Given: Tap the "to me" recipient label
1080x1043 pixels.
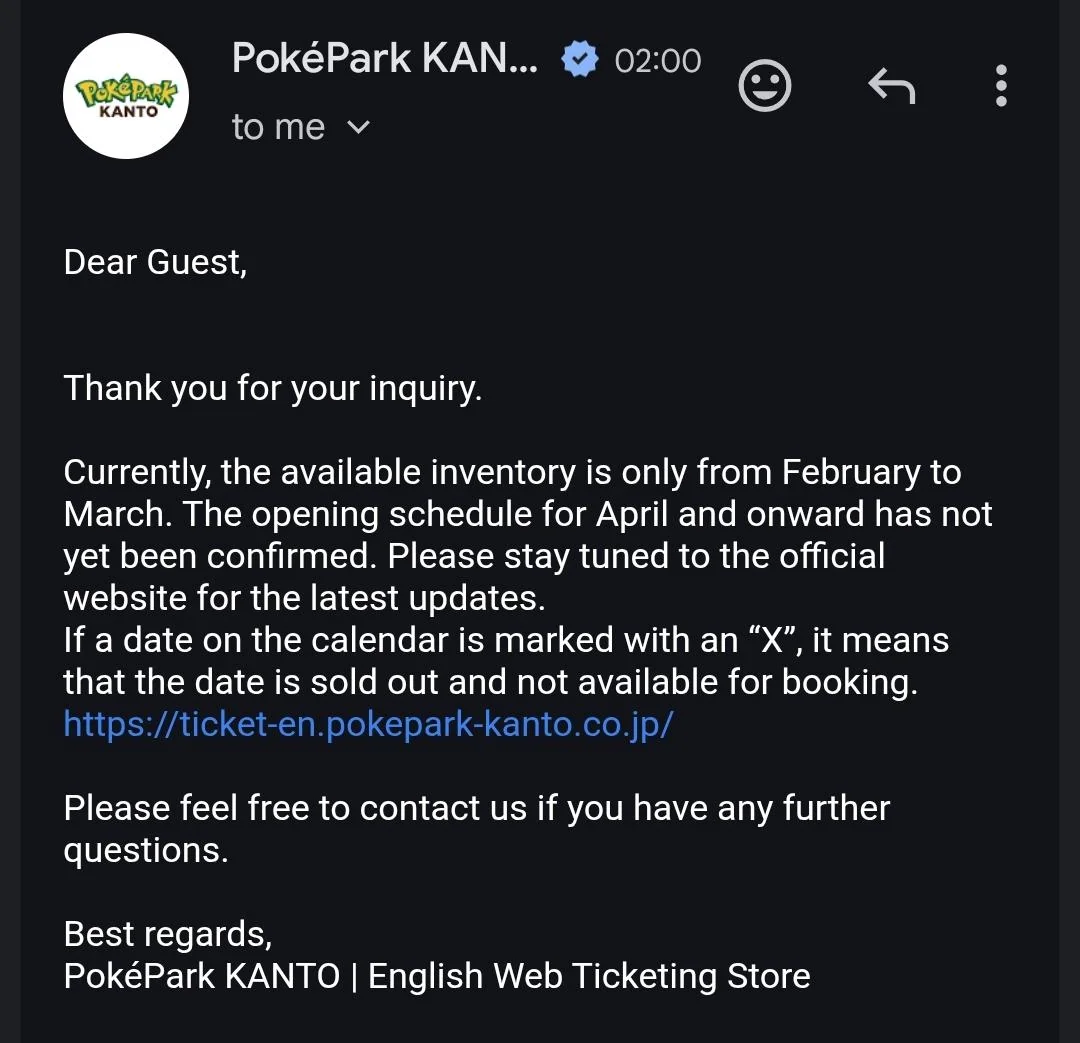Looking at the screenshot, I should [278, 128].
